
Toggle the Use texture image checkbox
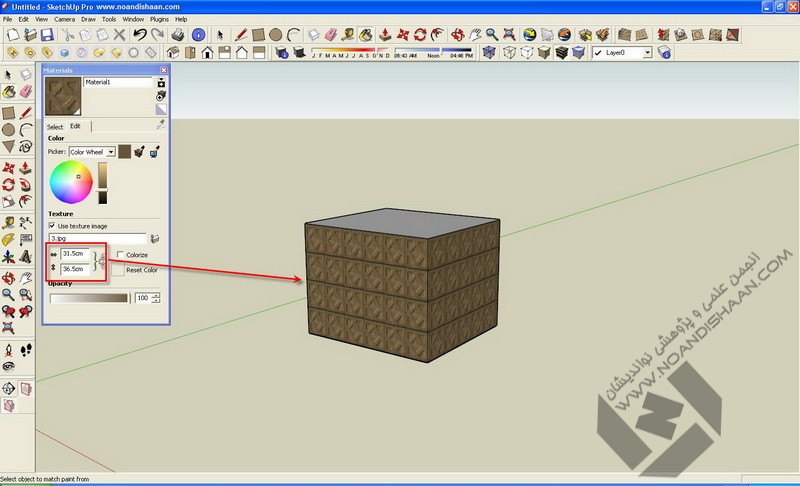(52, 226)
